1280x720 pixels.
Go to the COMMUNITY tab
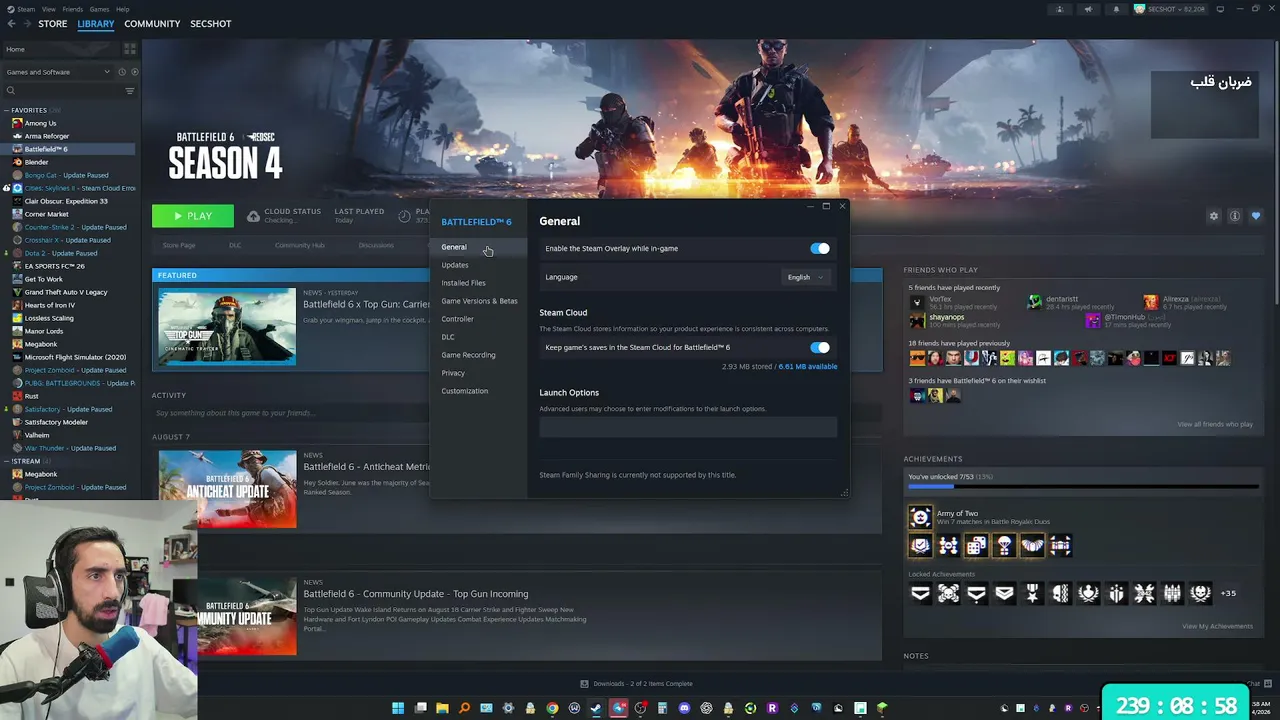(x=152, y=24)
